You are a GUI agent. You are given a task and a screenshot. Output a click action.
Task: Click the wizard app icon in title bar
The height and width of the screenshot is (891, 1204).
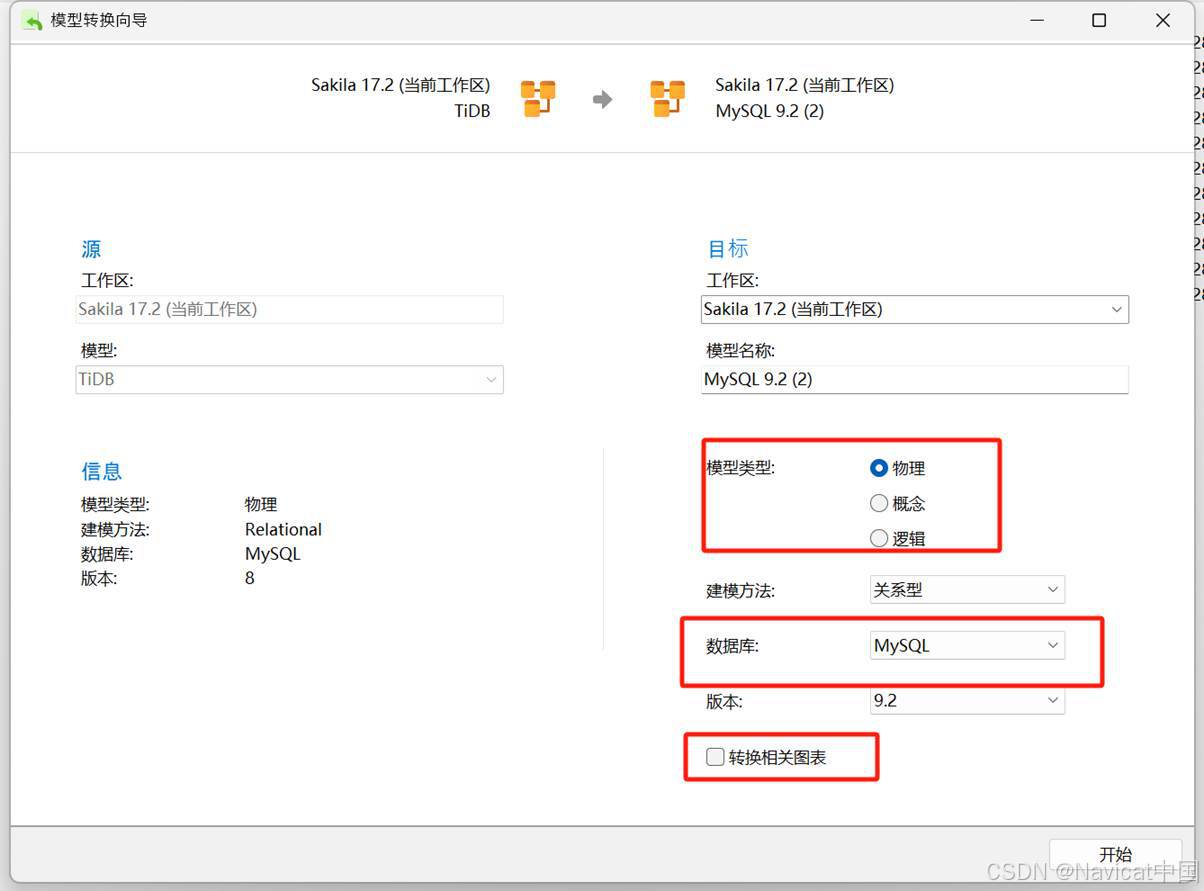tap(32, 20)
